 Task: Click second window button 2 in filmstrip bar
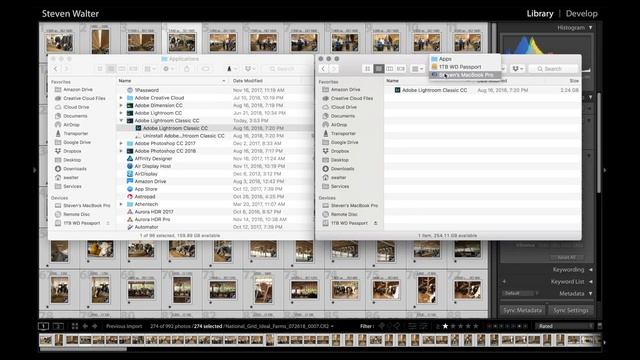[58, 326]
